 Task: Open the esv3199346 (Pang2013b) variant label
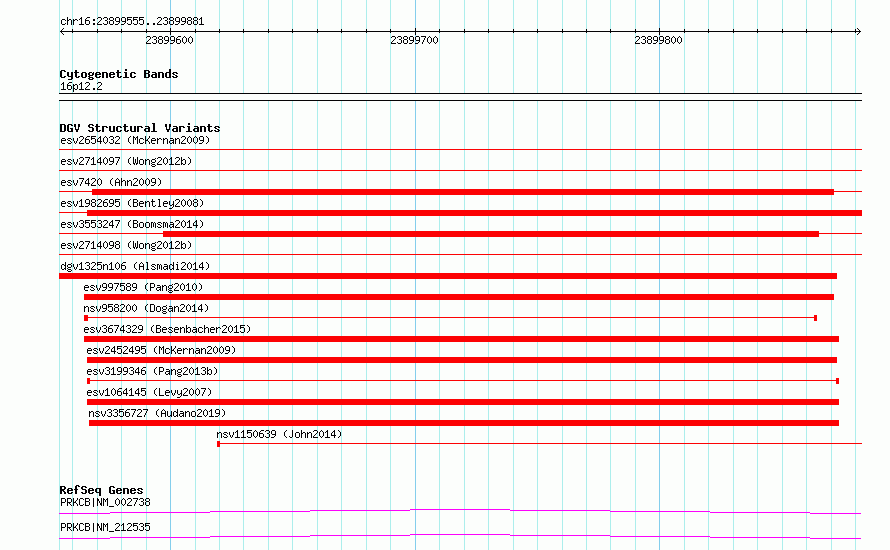[152, 371]
